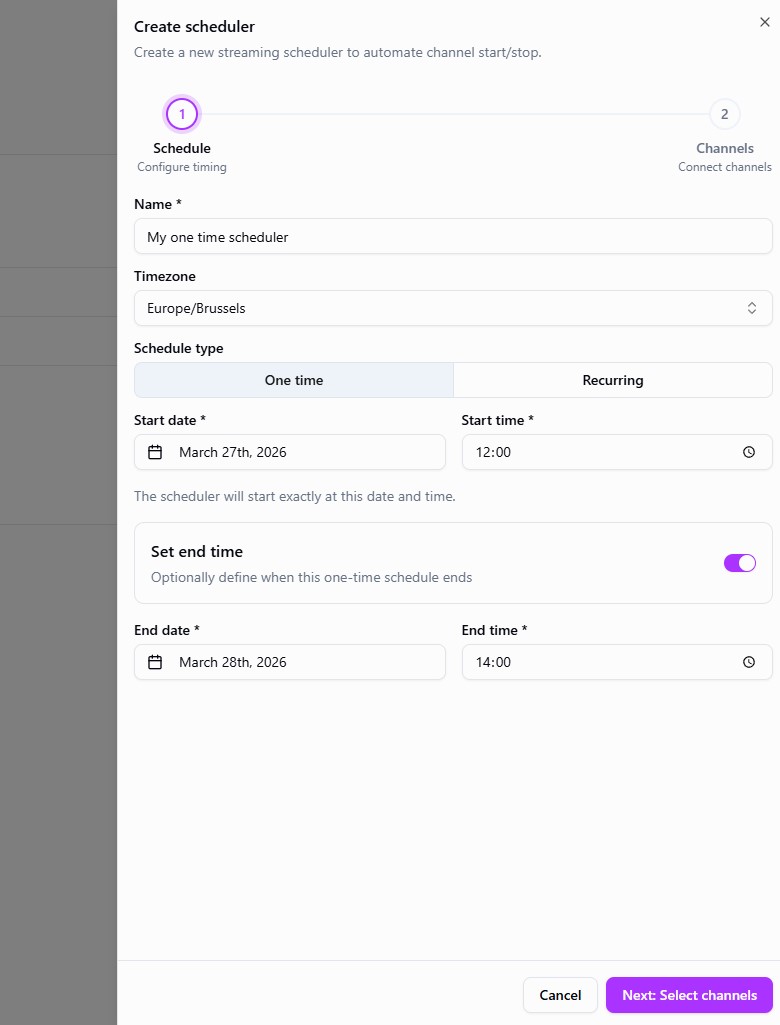
Task: Click the calendar icon in End date
Action: coord(155,662)
